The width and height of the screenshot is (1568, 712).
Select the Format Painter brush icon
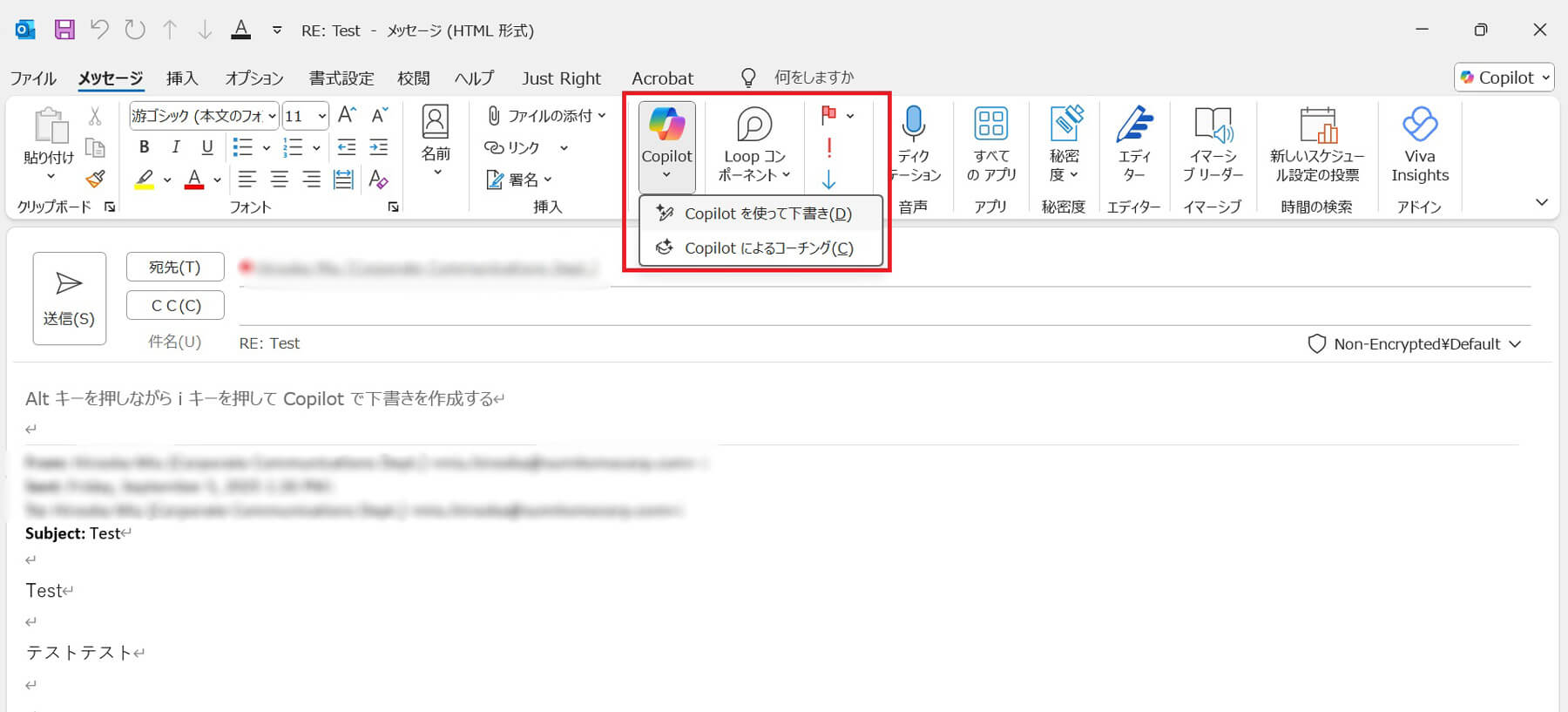(x=95, y=180)
